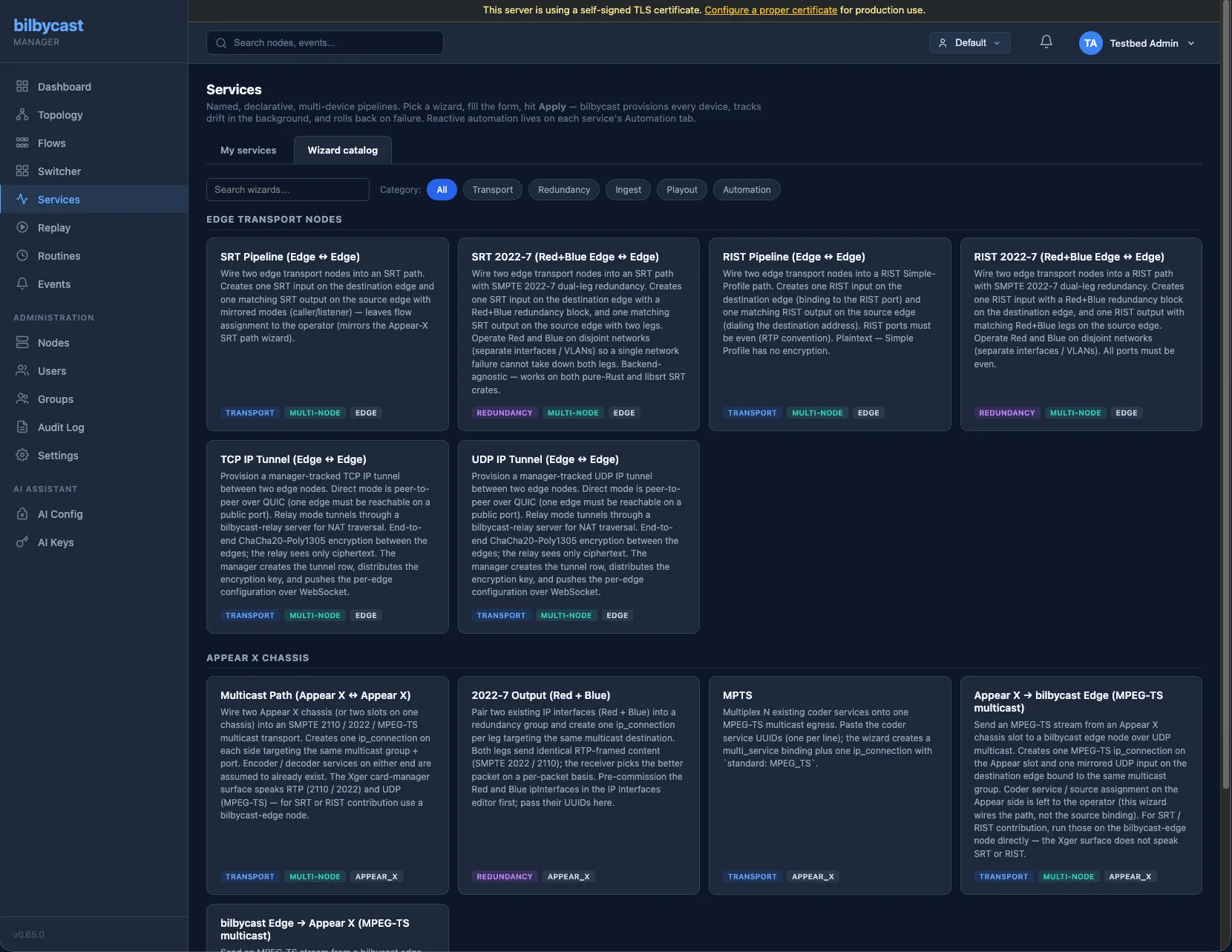Image resolution: width=1232 pixels, height=952 pixels.
Task: Open RIST 2022-7 Red+Blue wizard card
Action: point(1081,334)
